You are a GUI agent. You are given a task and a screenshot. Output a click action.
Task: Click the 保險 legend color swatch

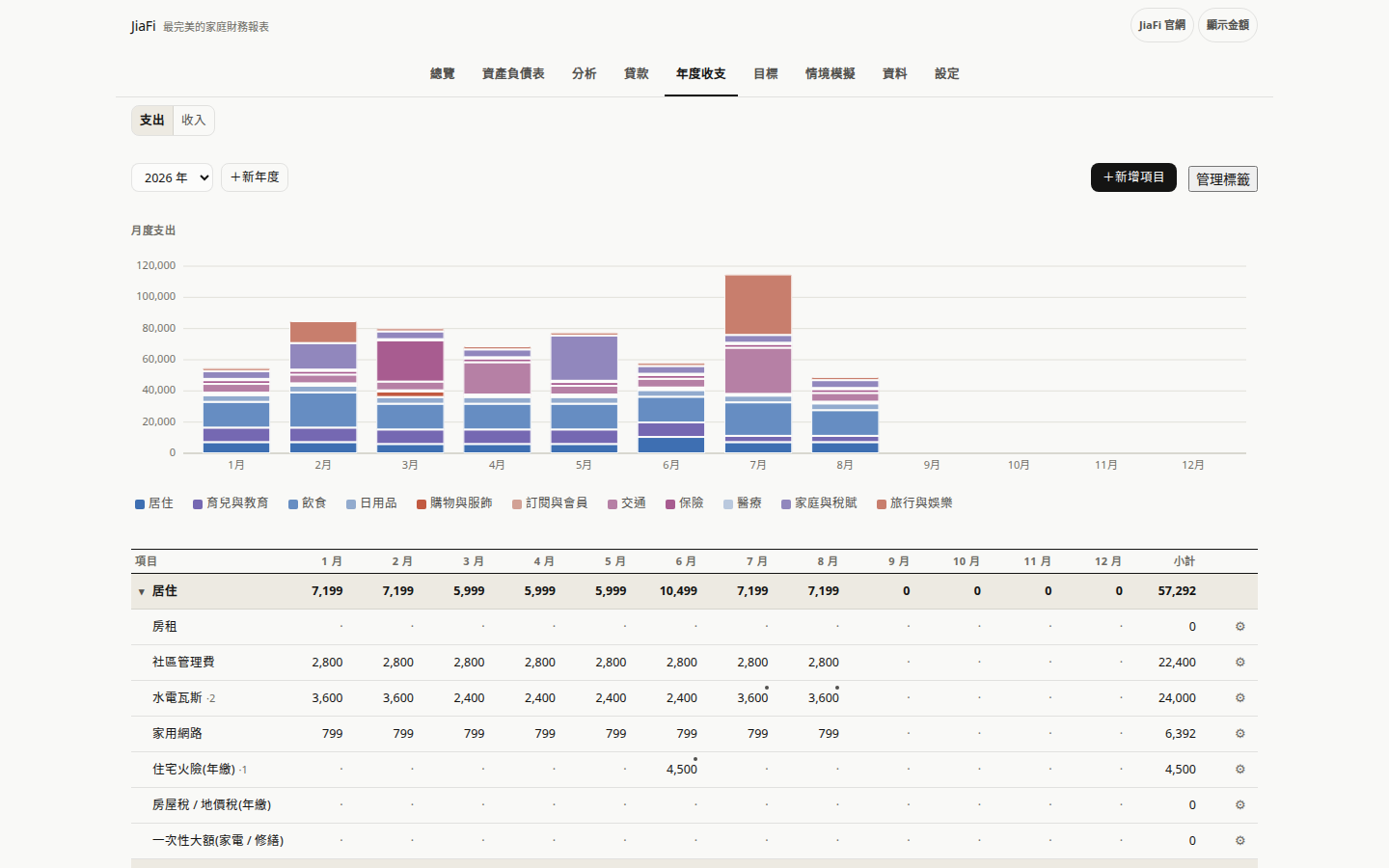click(x=670, y=504)
